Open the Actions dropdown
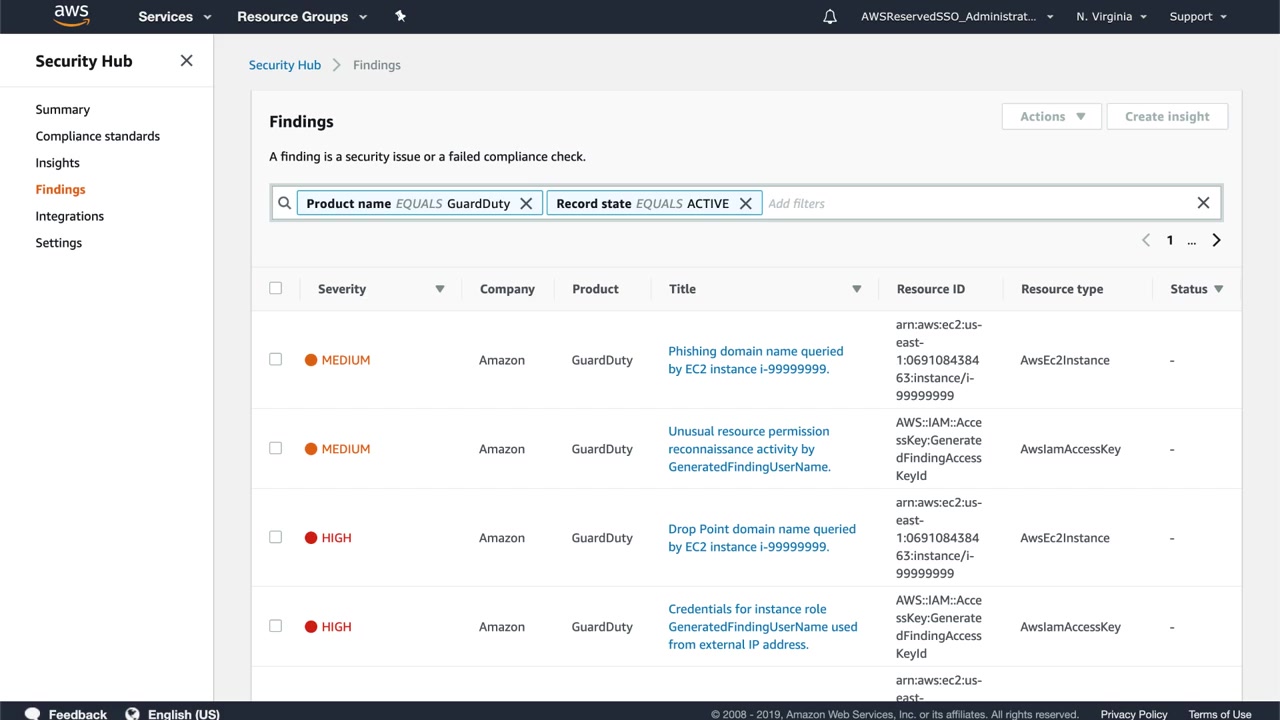1280x720 pixels. [1051, 117]
